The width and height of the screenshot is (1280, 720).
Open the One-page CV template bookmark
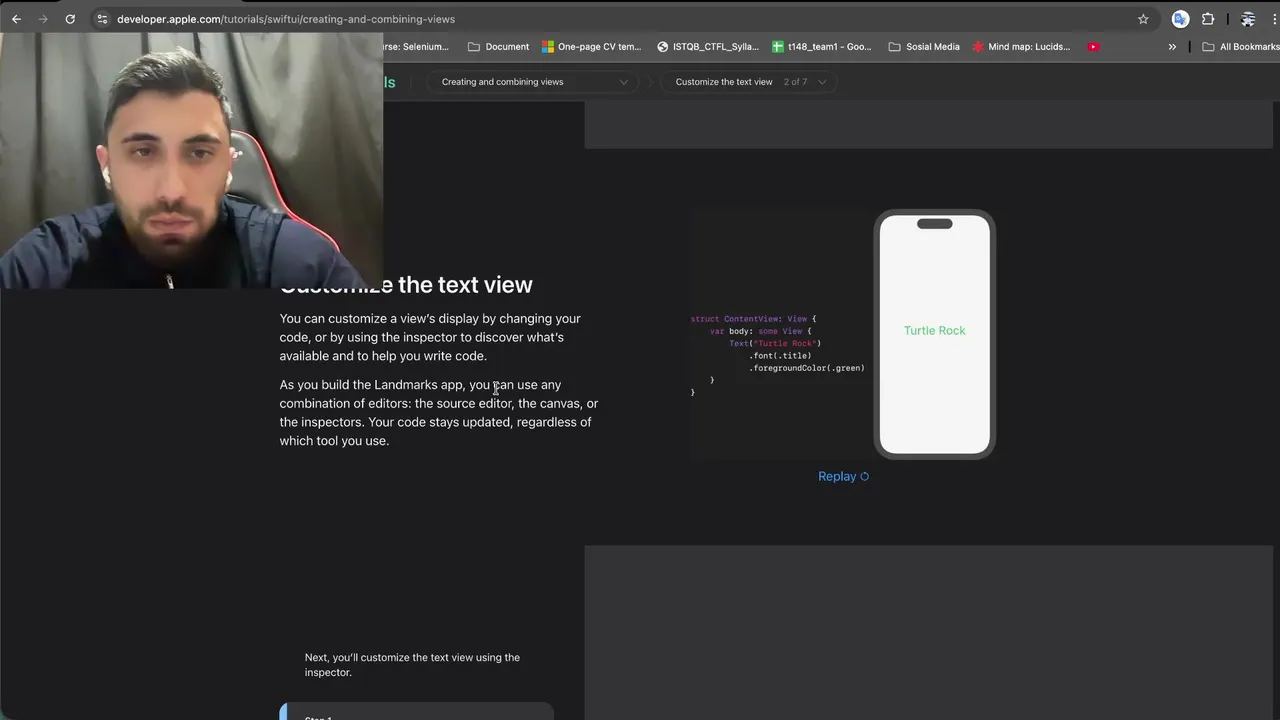pos(591,46)
